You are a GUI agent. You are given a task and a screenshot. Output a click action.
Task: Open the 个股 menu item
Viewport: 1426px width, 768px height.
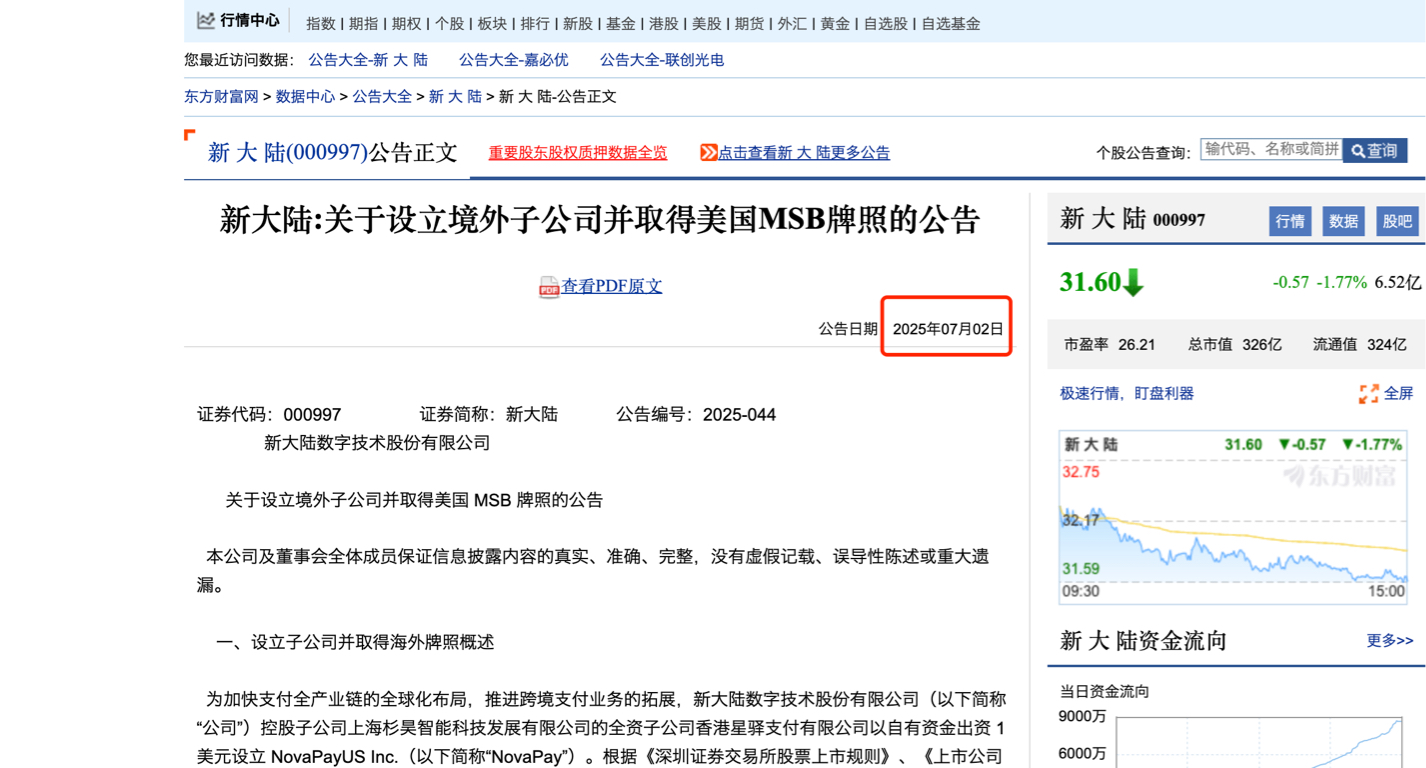click(x=450, y=23)
